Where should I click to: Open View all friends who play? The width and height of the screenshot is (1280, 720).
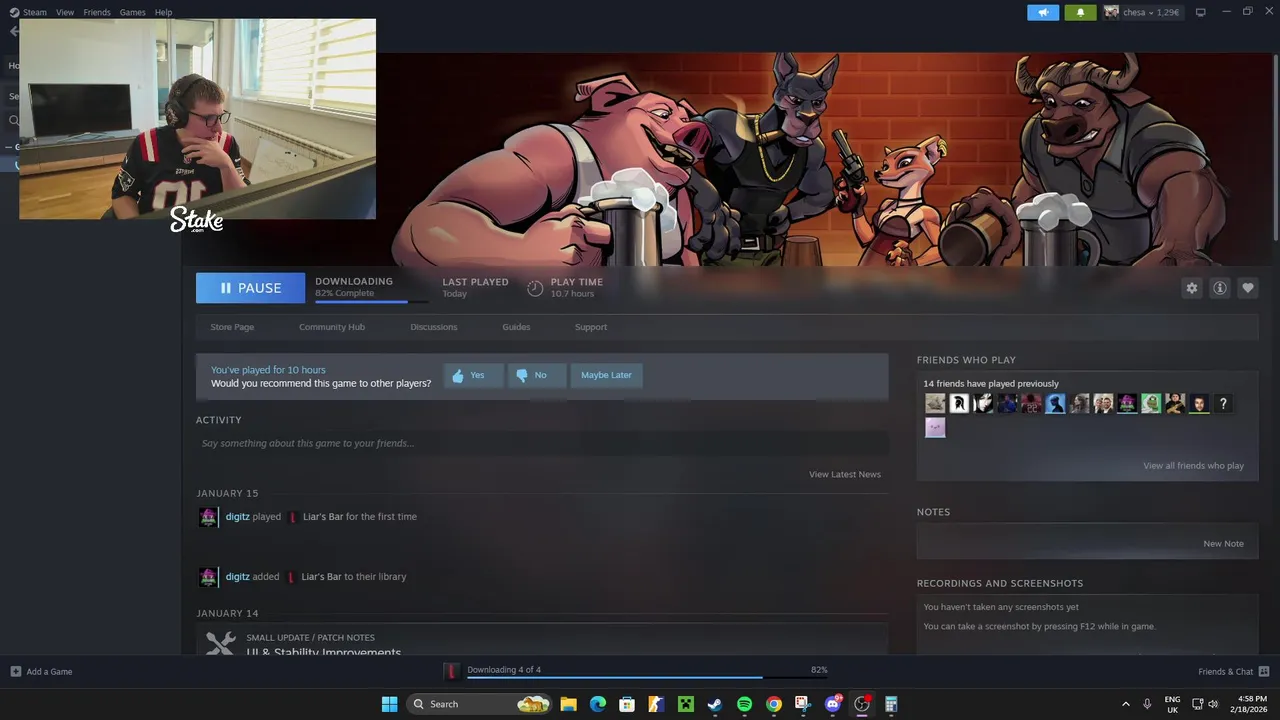1193,466
